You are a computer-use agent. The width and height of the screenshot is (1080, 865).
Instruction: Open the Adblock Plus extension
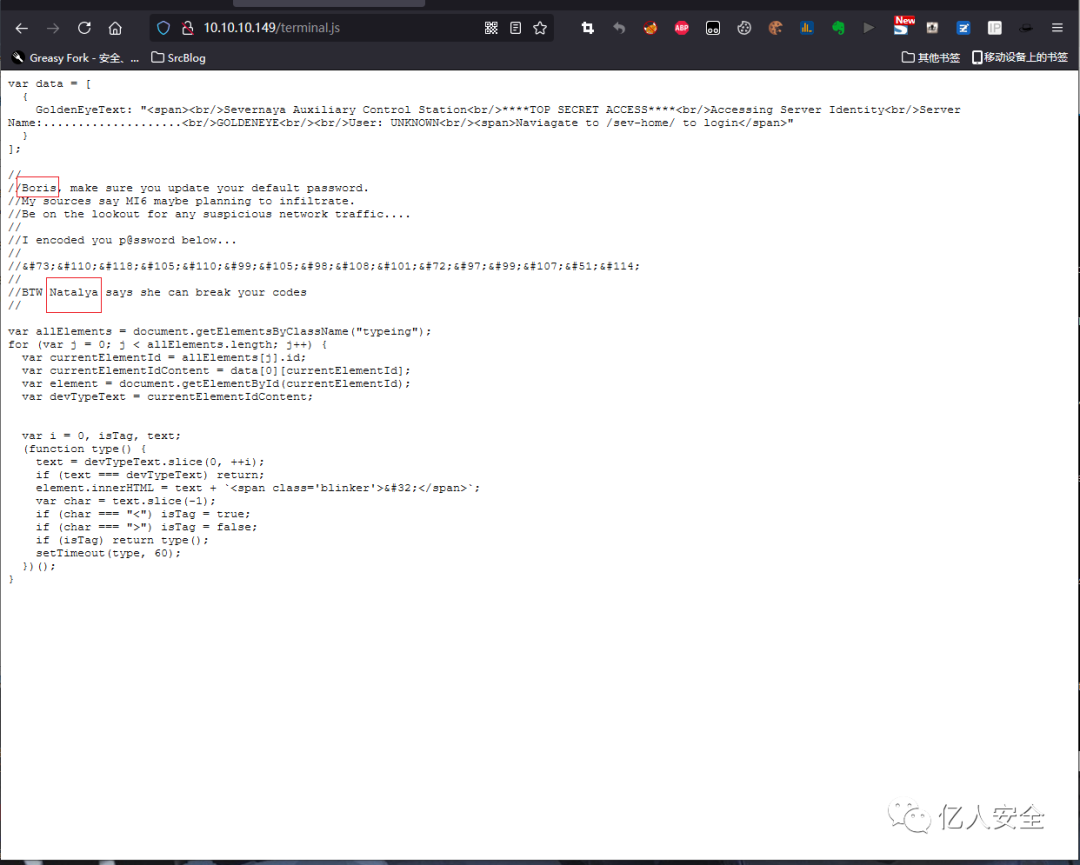coord(682,28)
